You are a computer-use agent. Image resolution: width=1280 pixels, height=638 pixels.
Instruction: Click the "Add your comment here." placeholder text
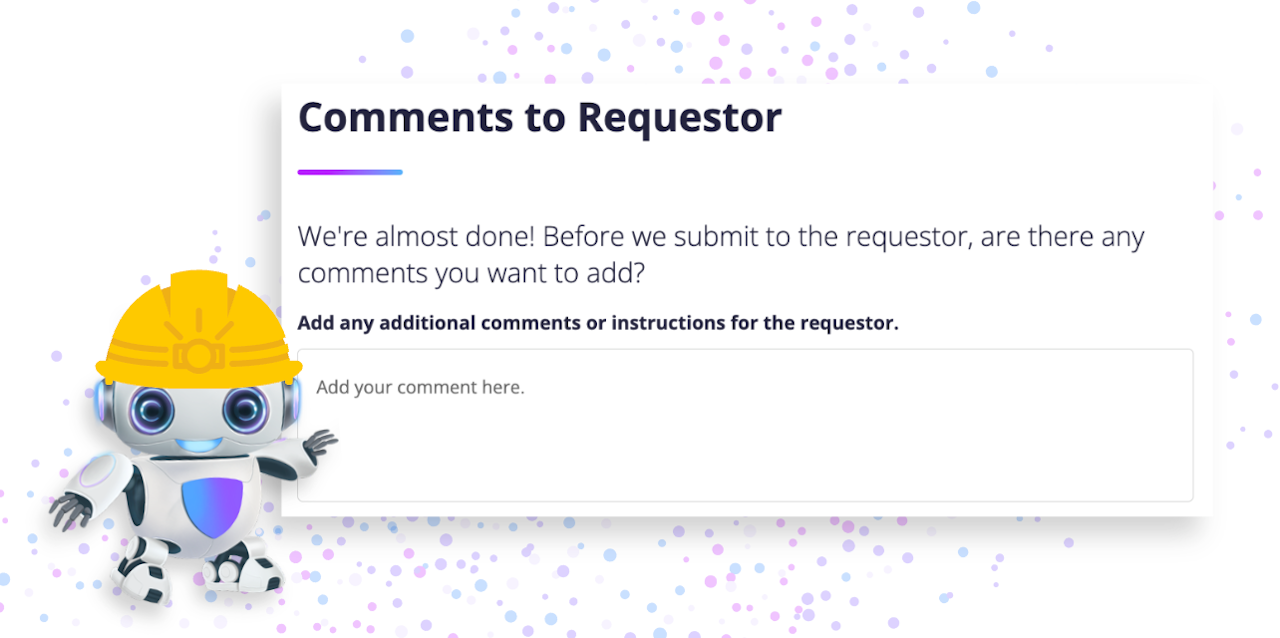pyautogui.click(x=420, y=387)
